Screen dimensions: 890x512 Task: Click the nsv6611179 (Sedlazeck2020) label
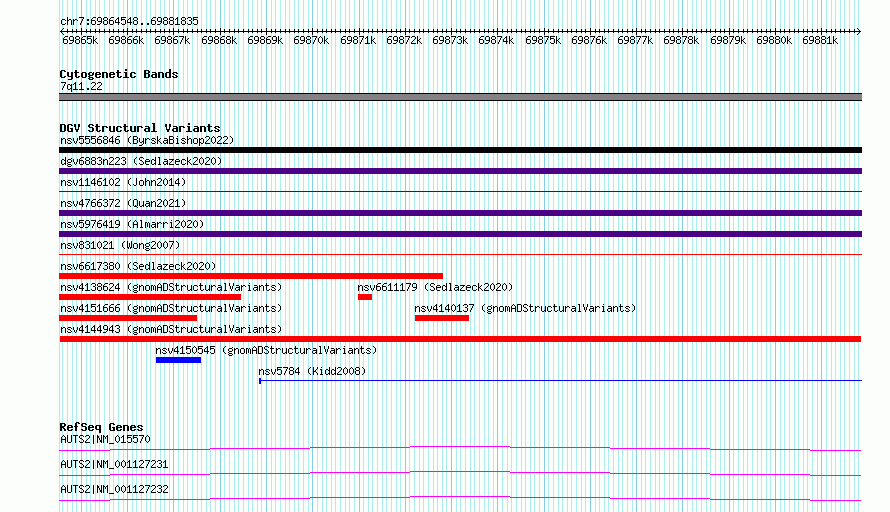(435, 287)
